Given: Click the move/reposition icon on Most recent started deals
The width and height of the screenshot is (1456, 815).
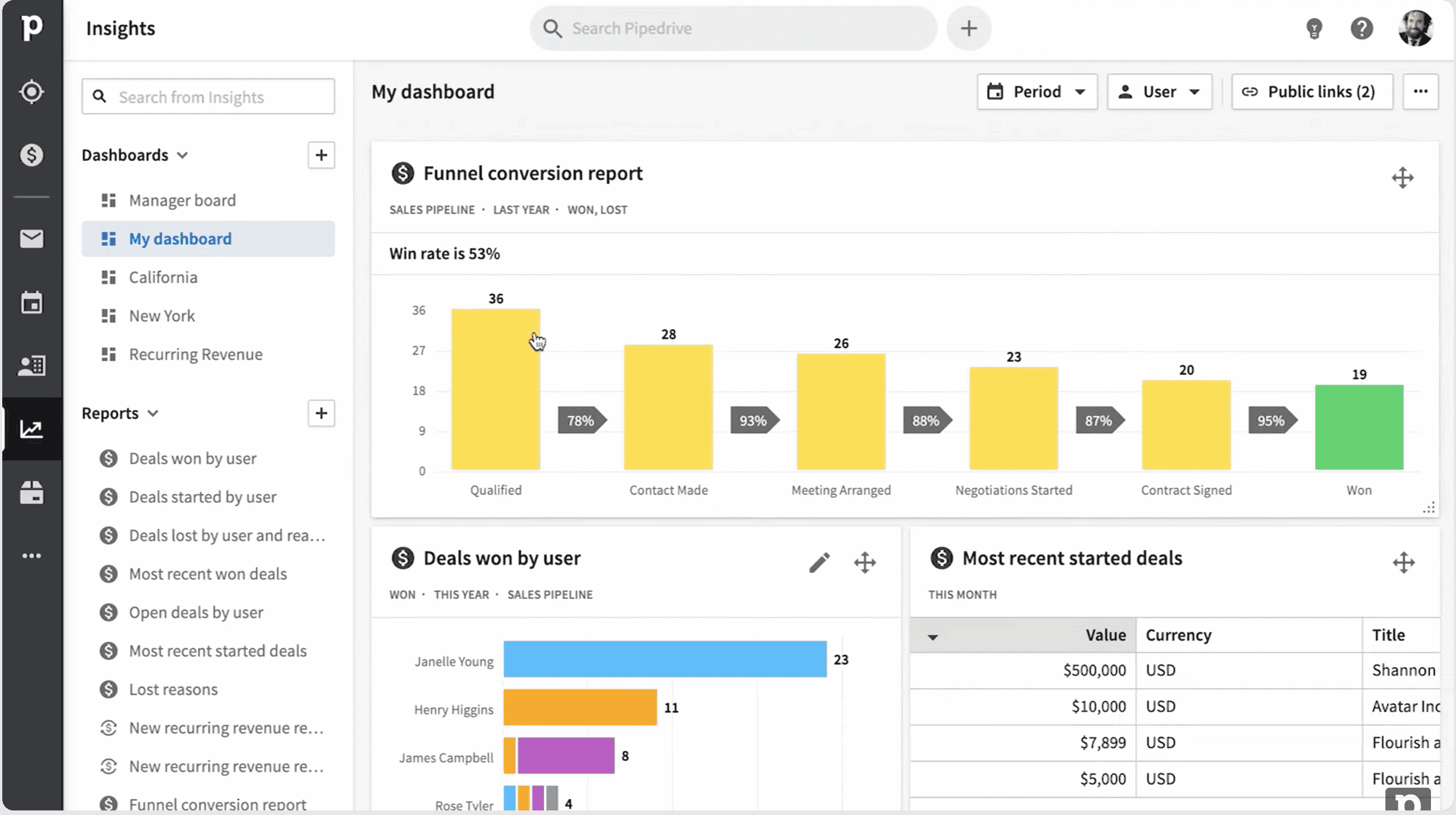Looking at the screenshot, I should 1404,562.
